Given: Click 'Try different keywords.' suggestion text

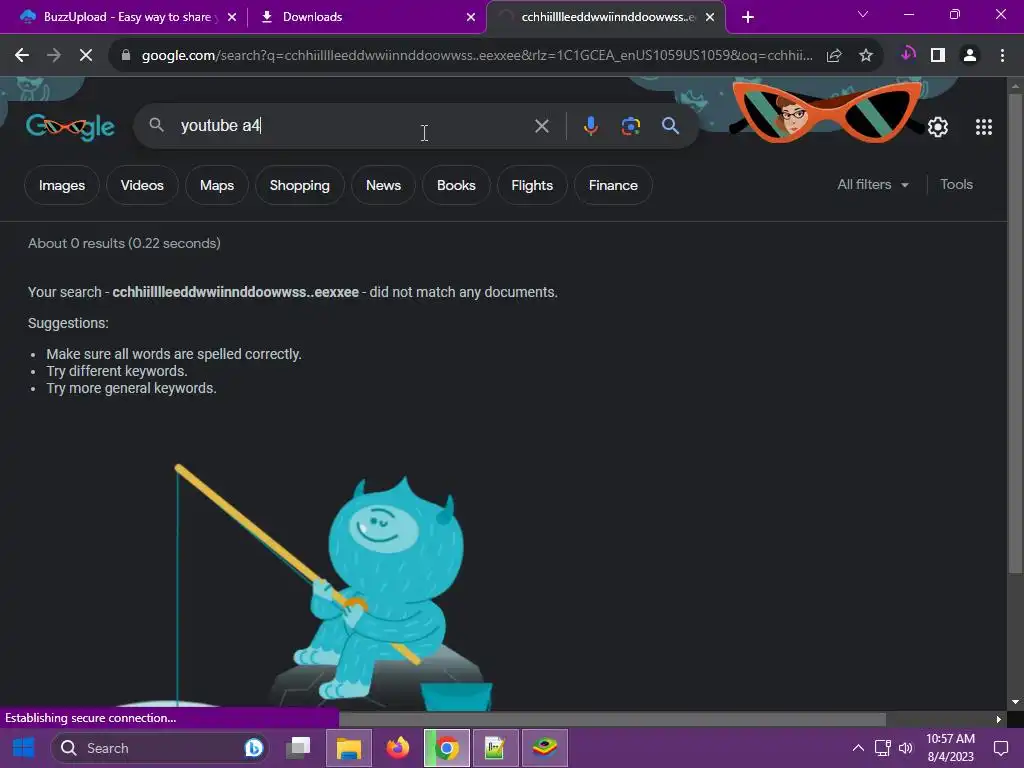Looking at the screenshot, I should point(117,371).
